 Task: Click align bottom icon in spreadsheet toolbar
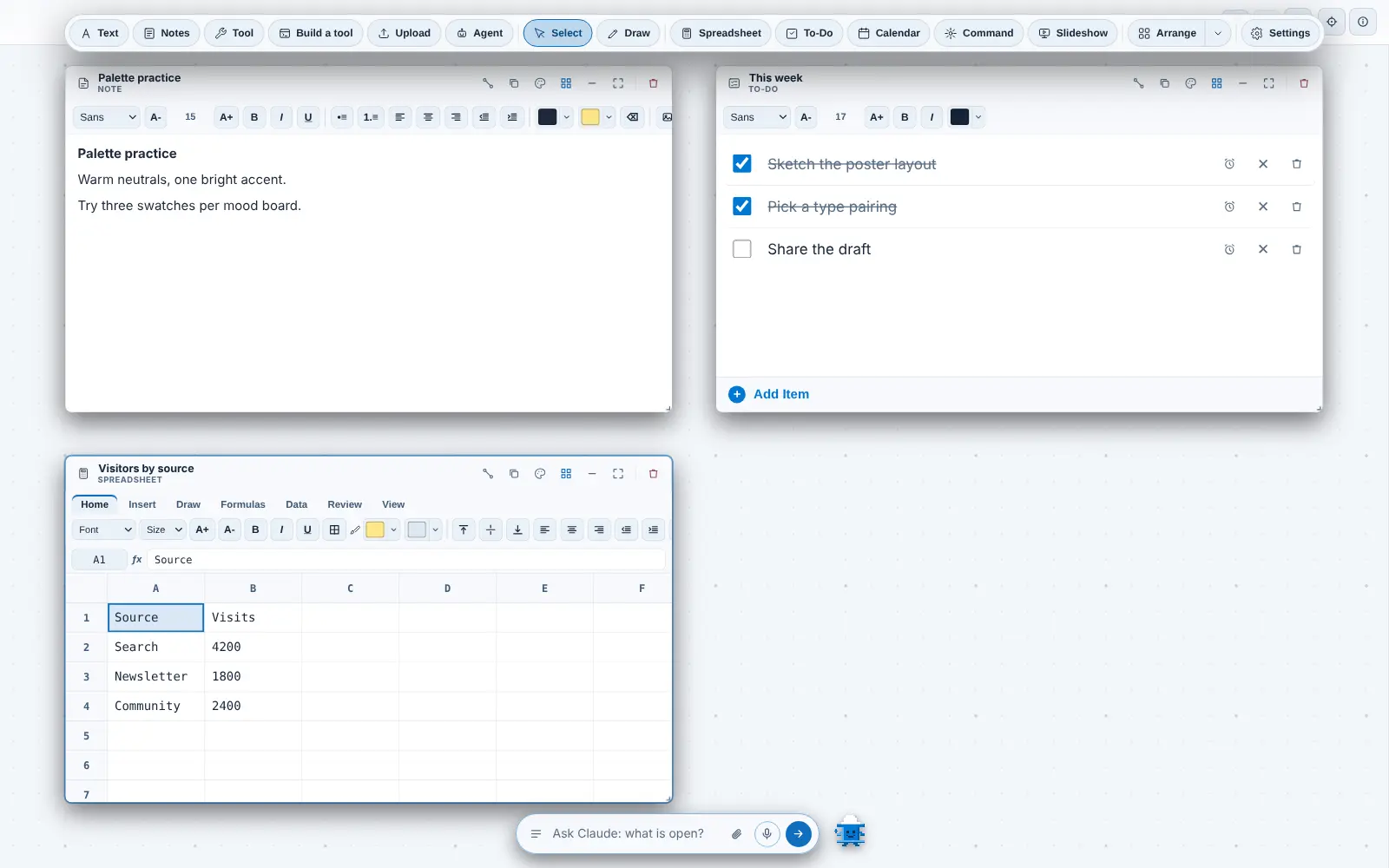(517, 529)
